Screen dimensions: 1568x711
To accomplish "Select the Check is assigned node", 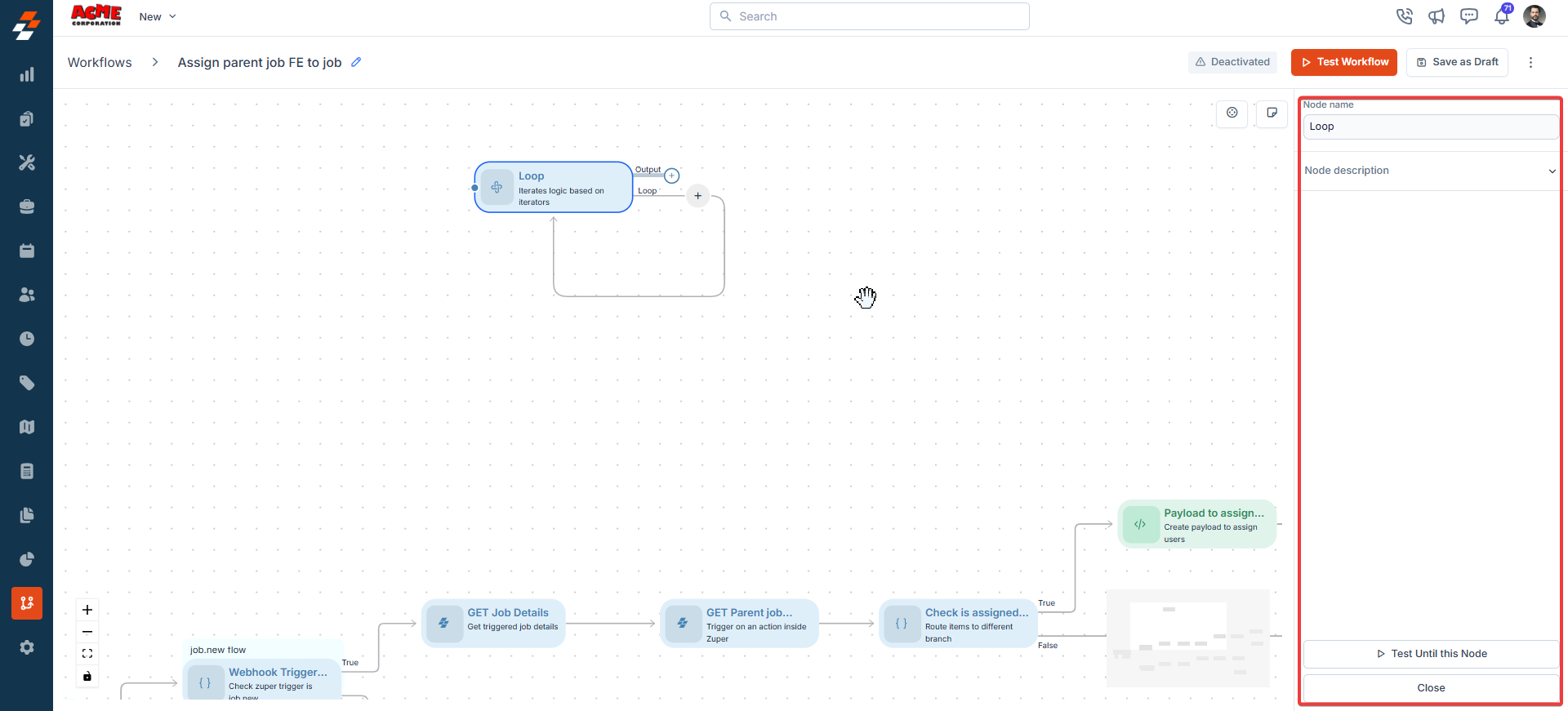I will coord(958,623).
